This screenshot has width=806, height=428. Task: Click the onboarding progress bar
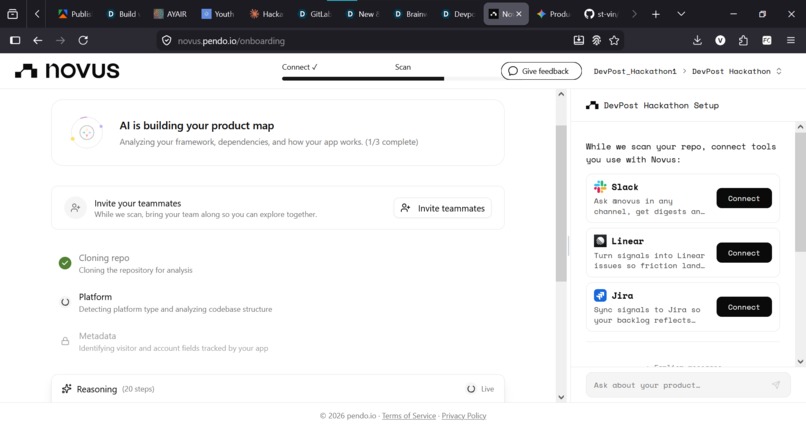pos(390,79)
